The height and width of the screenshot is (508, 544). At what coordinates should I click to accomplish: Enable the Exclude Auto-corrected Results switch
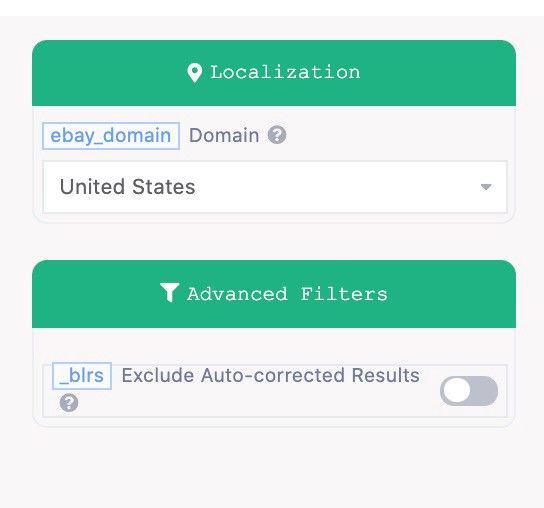469,391
